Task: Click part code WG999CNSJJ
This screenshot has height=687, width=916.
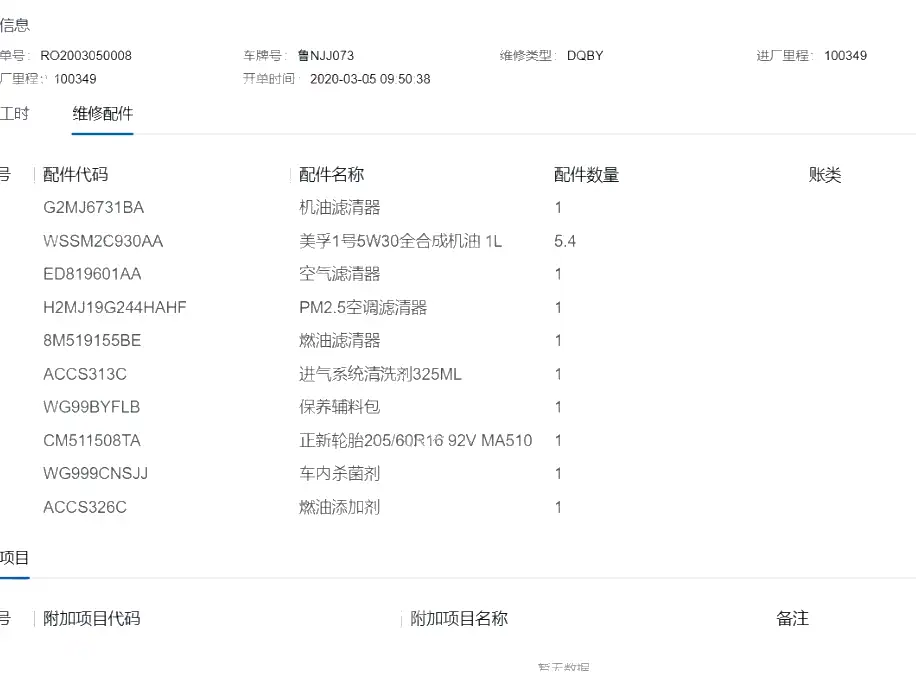Action: [96, 473]
